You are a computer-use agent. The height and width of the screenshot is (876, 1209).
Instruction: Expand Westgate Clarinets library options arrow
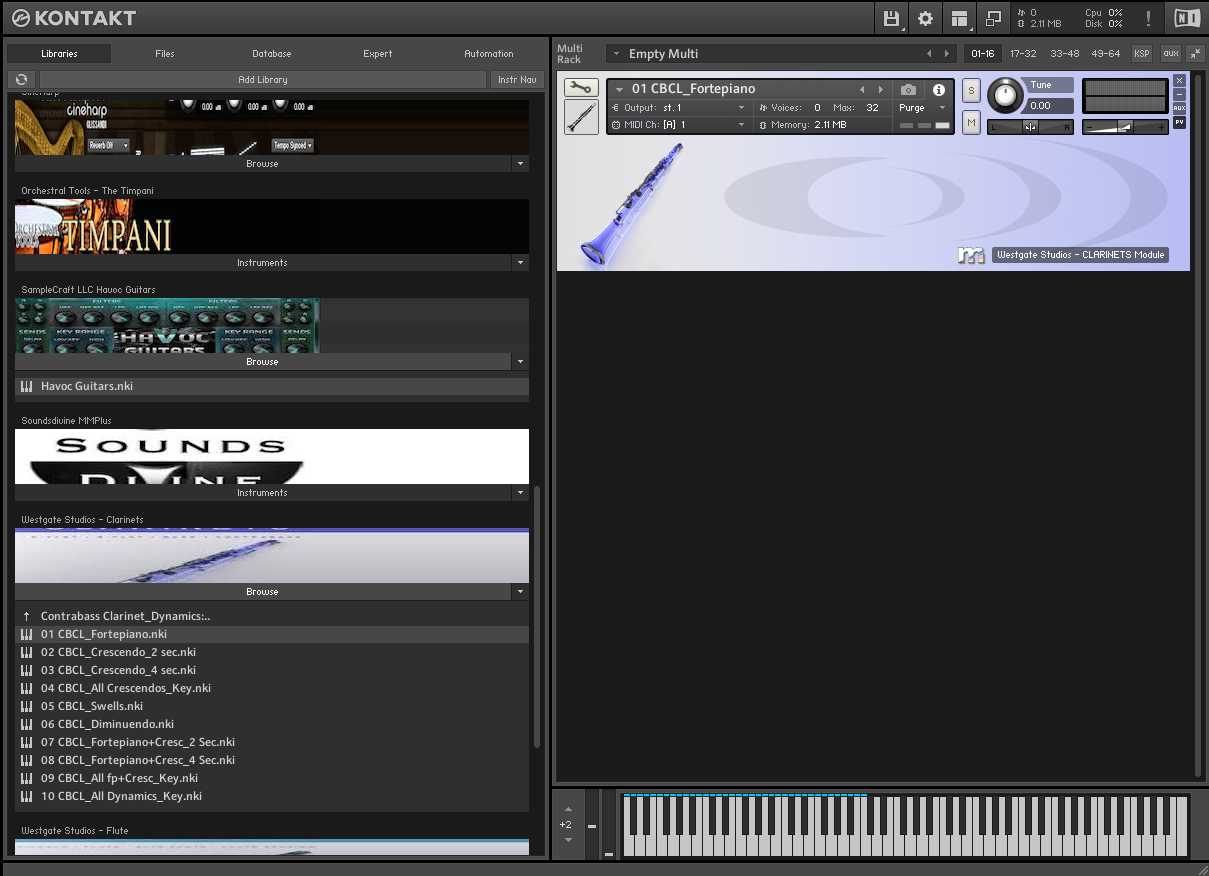click(519, 592)
